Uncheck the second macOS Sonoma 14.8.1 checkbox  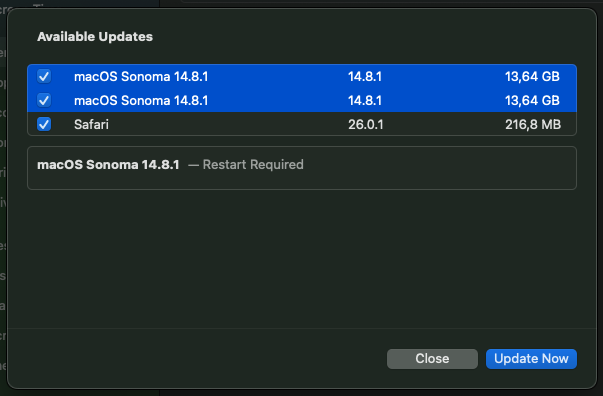(x=44, y=100)
